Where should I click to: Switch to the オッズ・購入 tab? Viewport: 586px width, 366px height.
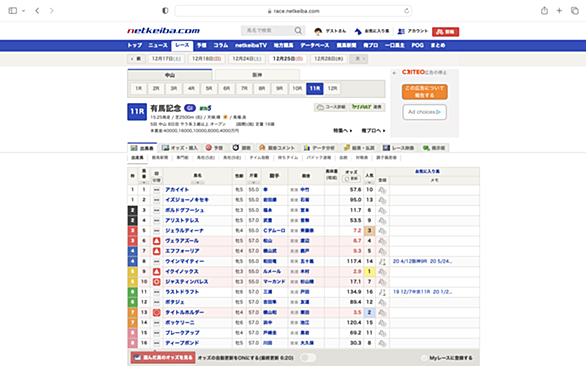180,148
